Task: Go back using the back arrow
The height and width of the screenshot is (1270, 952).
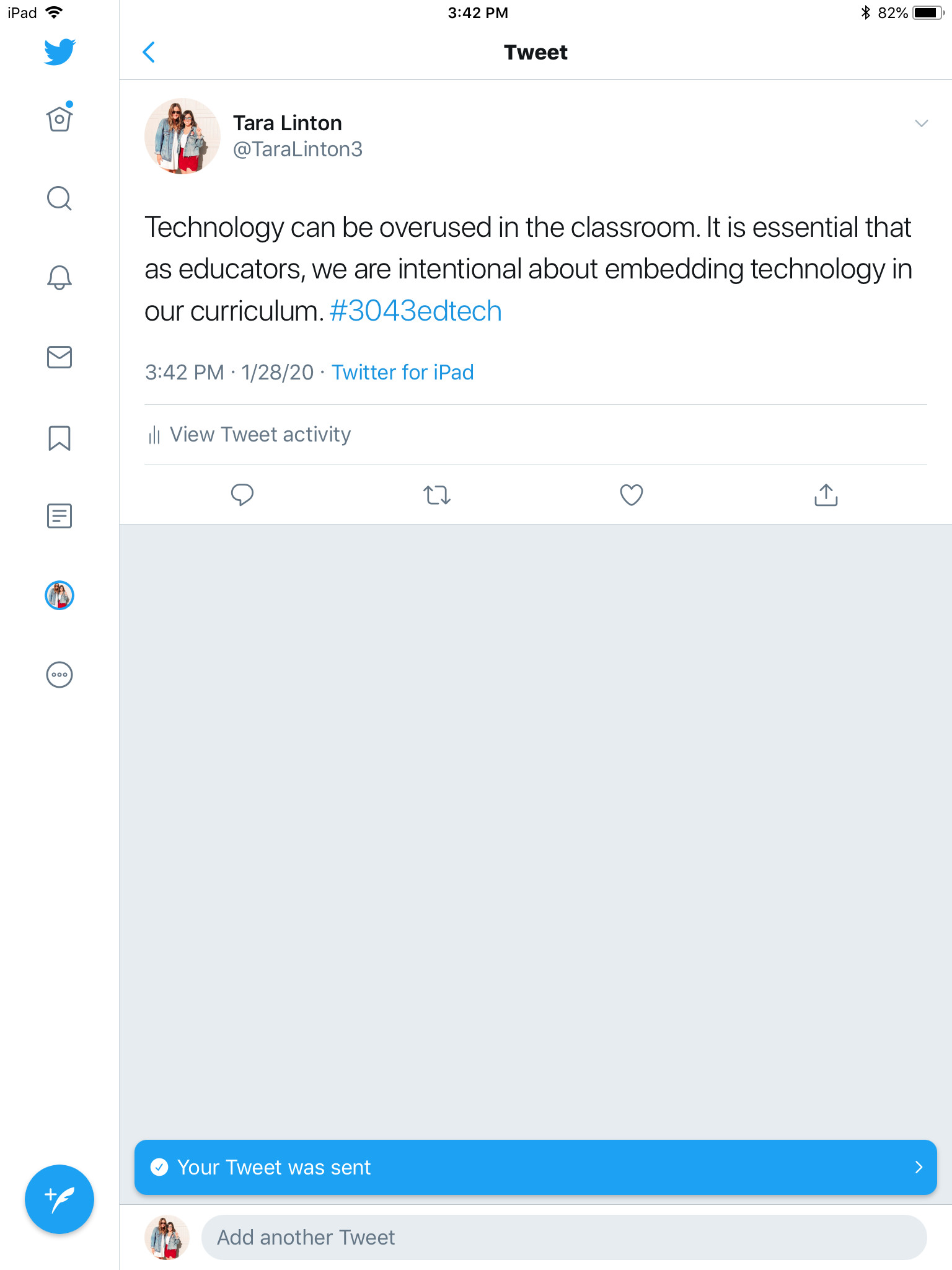Action: (x=149, y=53)
